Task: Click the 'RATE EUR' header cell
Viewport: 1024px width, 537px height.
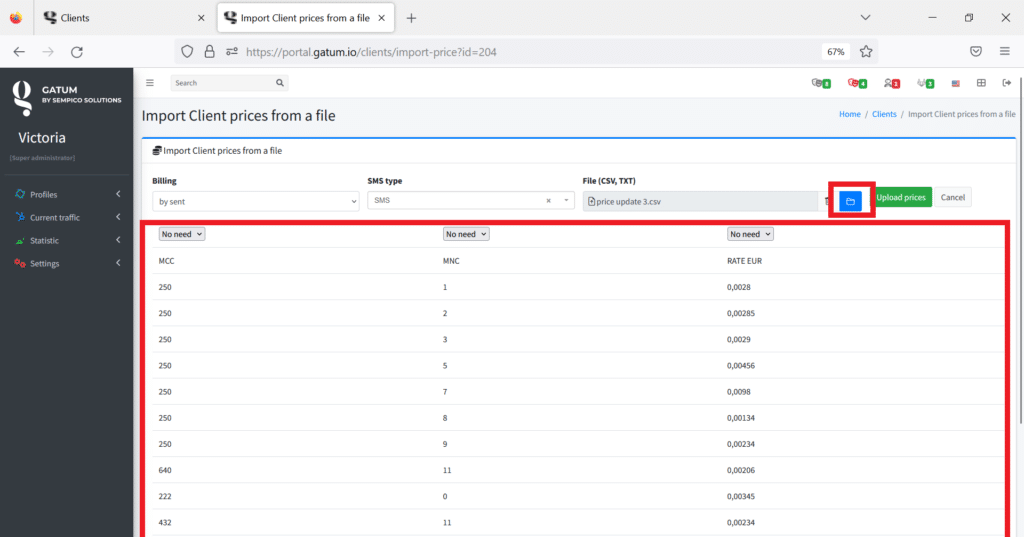Action: tap(744, 261)
